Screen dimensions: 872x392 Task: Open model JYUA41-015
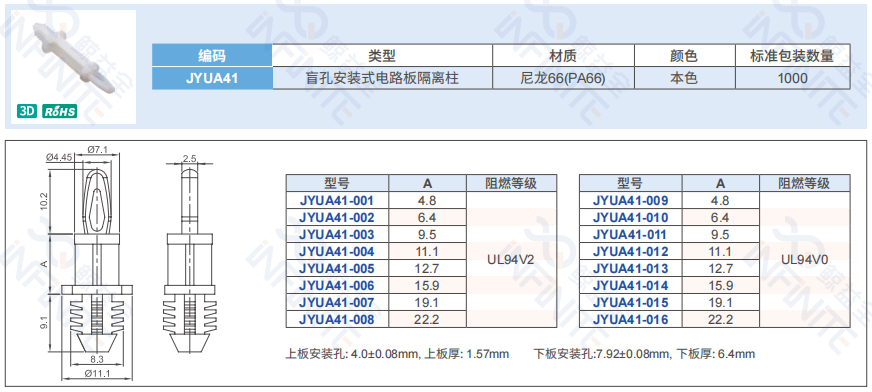631,302
